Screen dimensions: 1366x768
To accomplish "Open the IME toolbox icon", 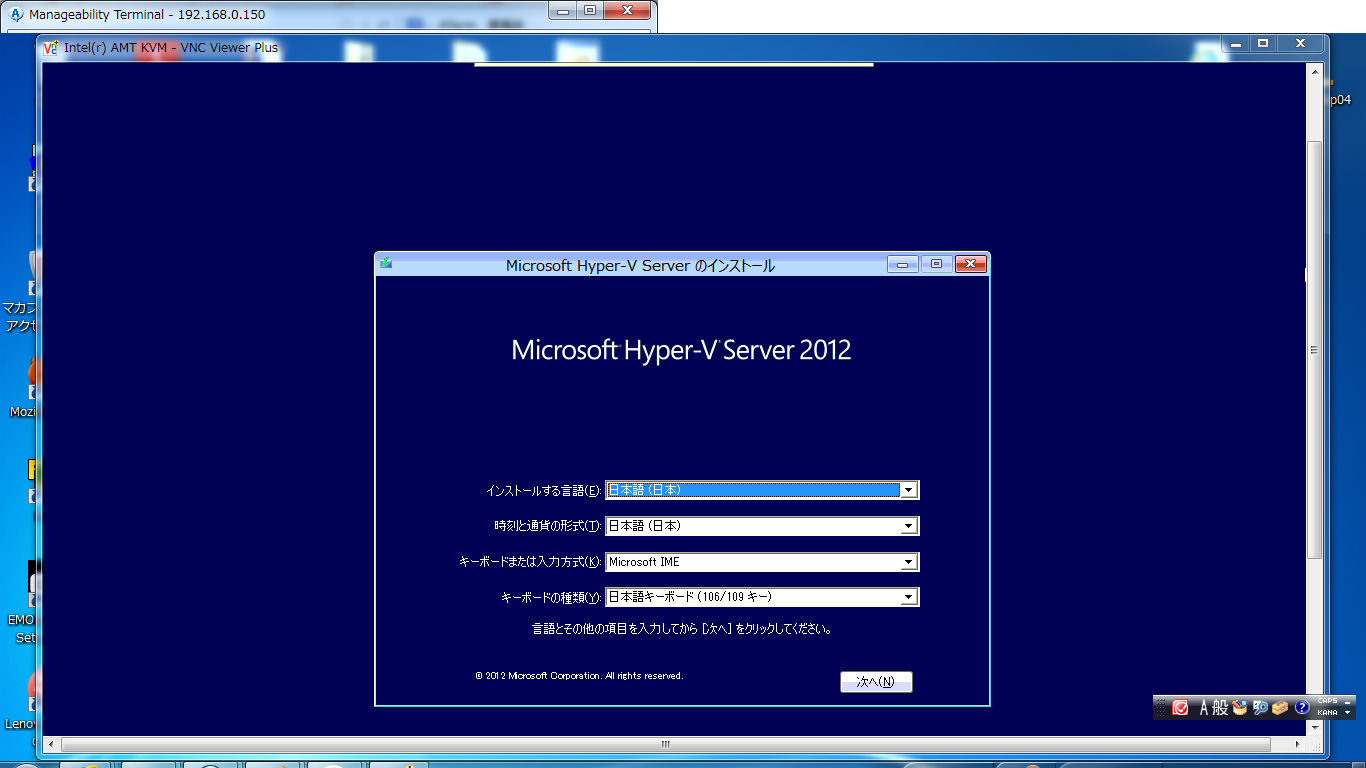I will (x=1280, y=707).
